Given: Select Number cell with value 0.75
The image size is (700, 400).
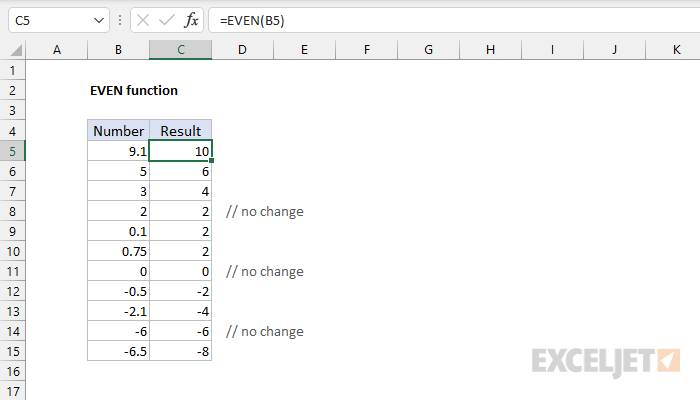Looking at the screenshot, I should pyautogui.click(x=118, y=251).
